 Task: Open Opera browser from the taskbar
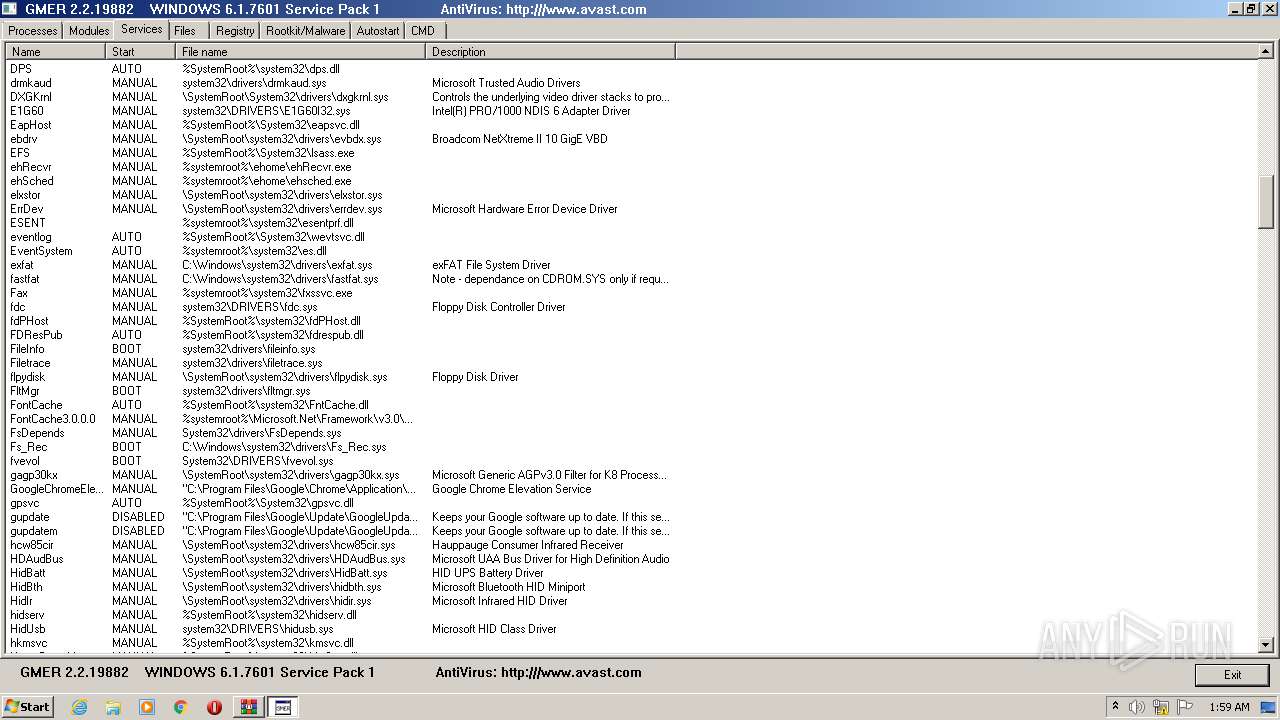(x=214, y=707)
